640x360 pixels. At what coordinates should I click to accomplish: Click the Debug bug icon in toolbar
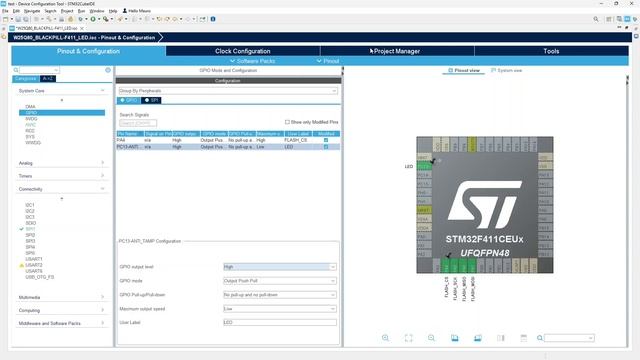81,19
